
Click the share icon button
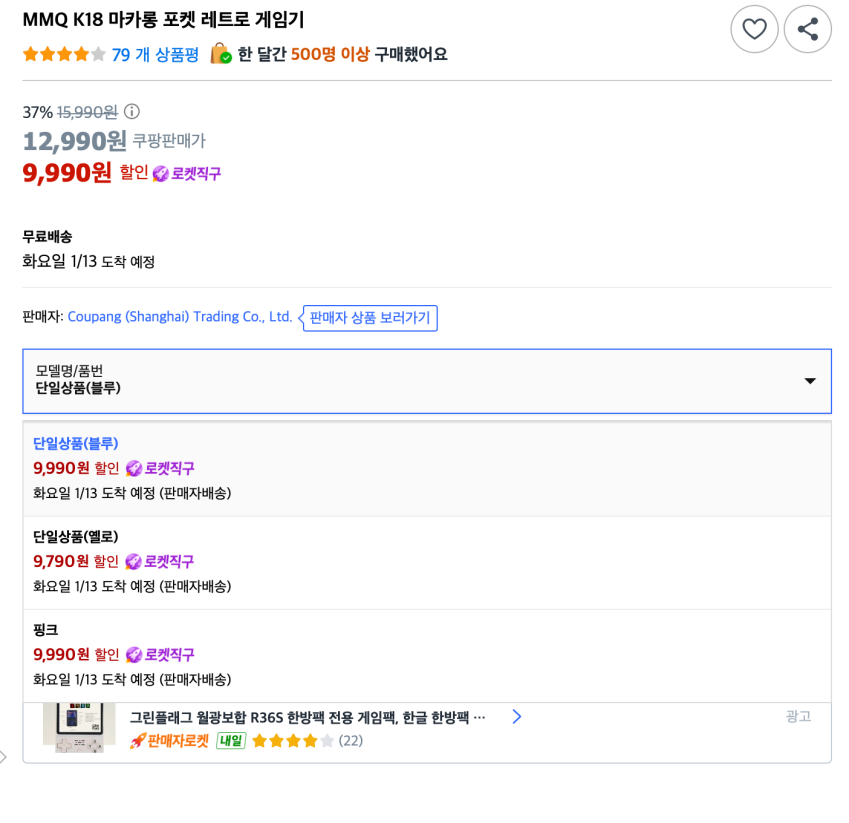(807, 29)
